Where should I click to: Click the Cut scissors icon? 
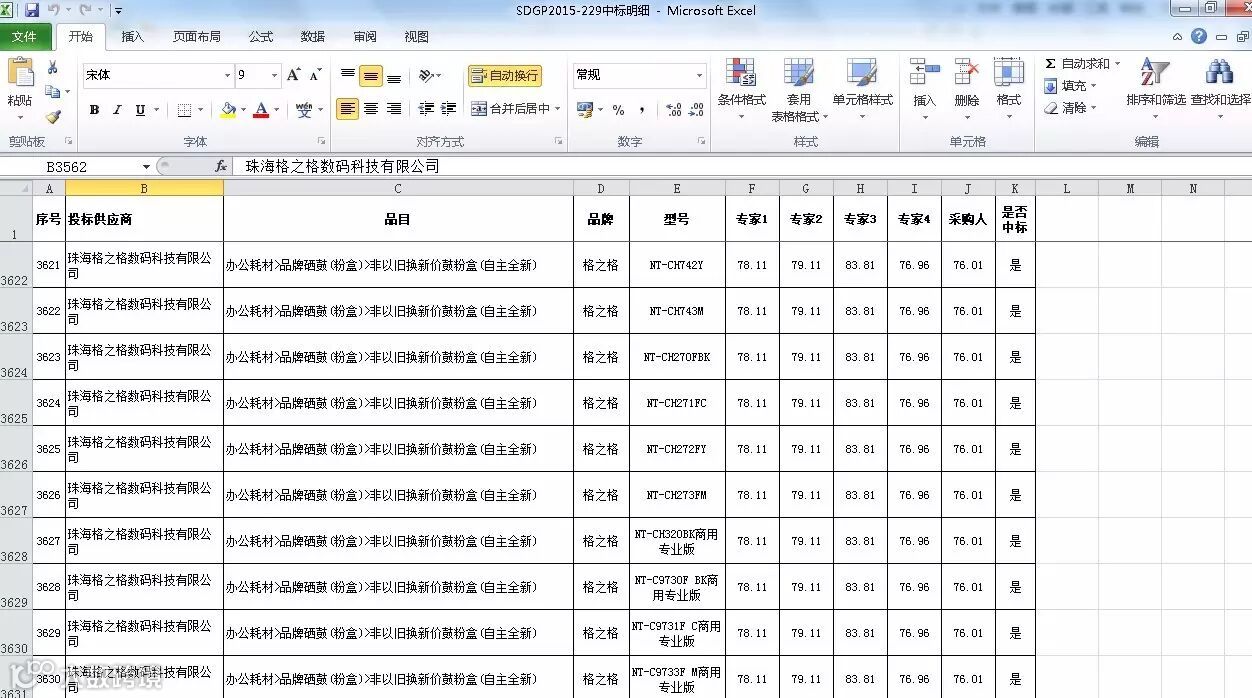coord(52,68)
